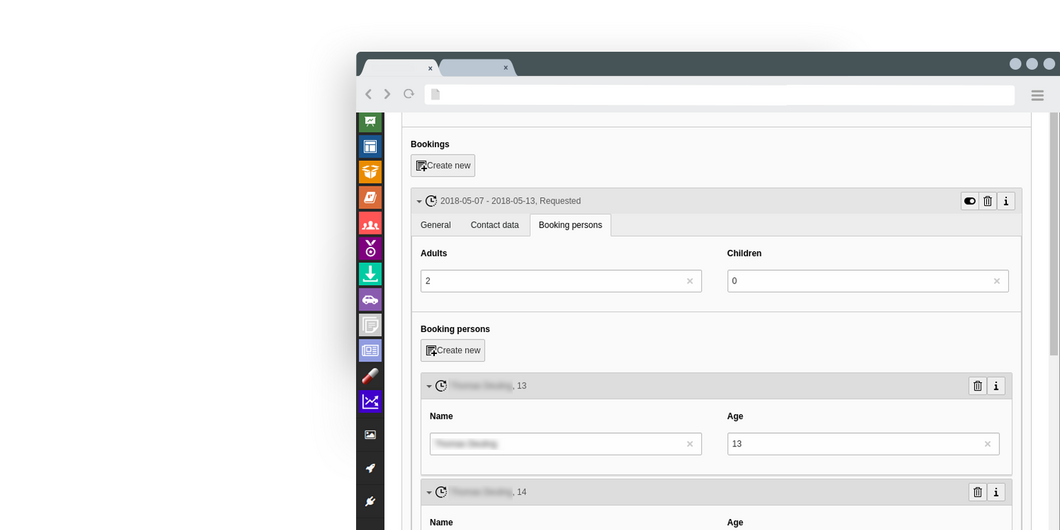
Task: Open the grey stacked notes module
Action: coord(370,325)
